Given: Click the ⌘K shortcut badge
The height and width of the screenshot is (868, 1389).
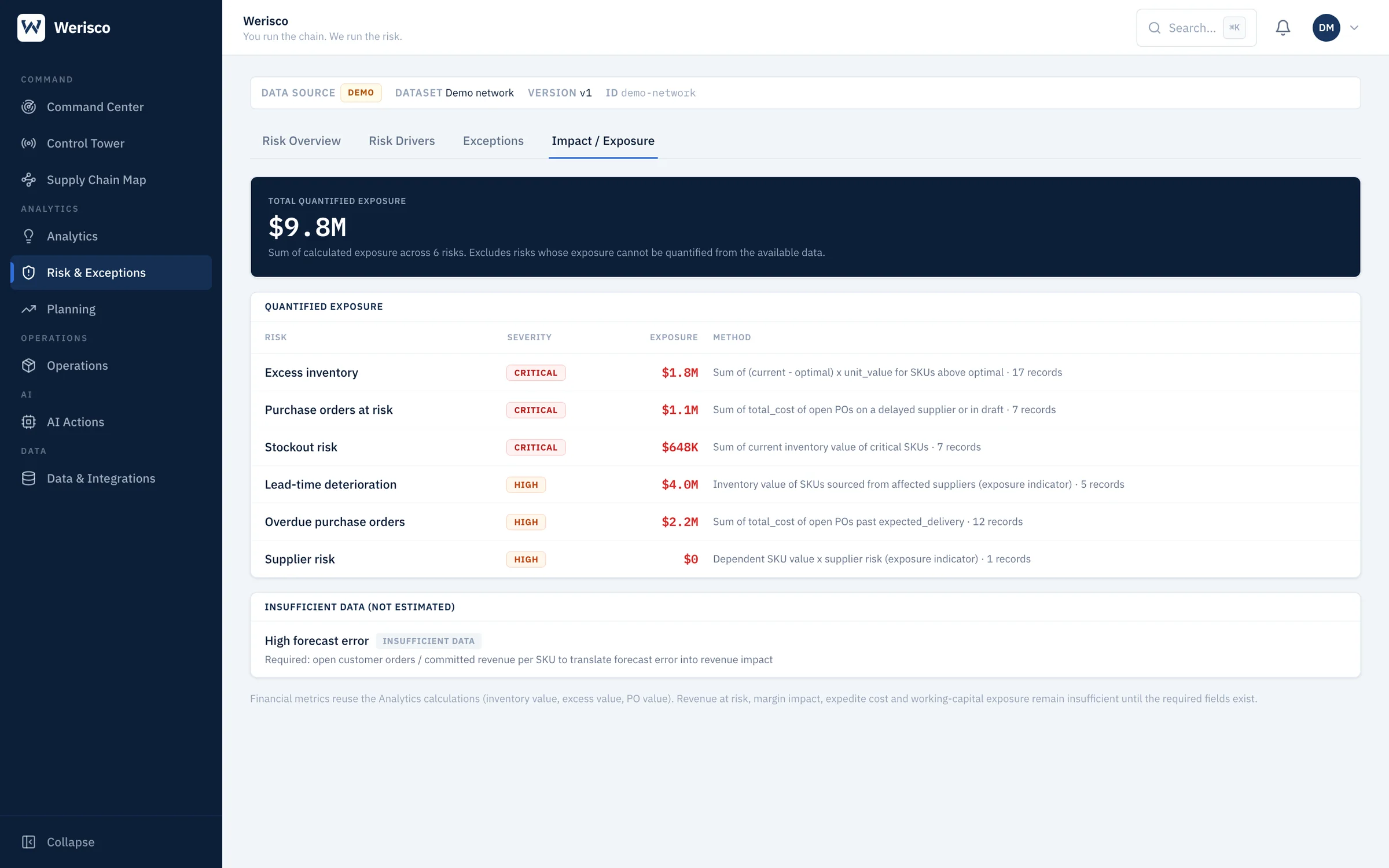Looking at the screenshot, I should click(1234, 28).
